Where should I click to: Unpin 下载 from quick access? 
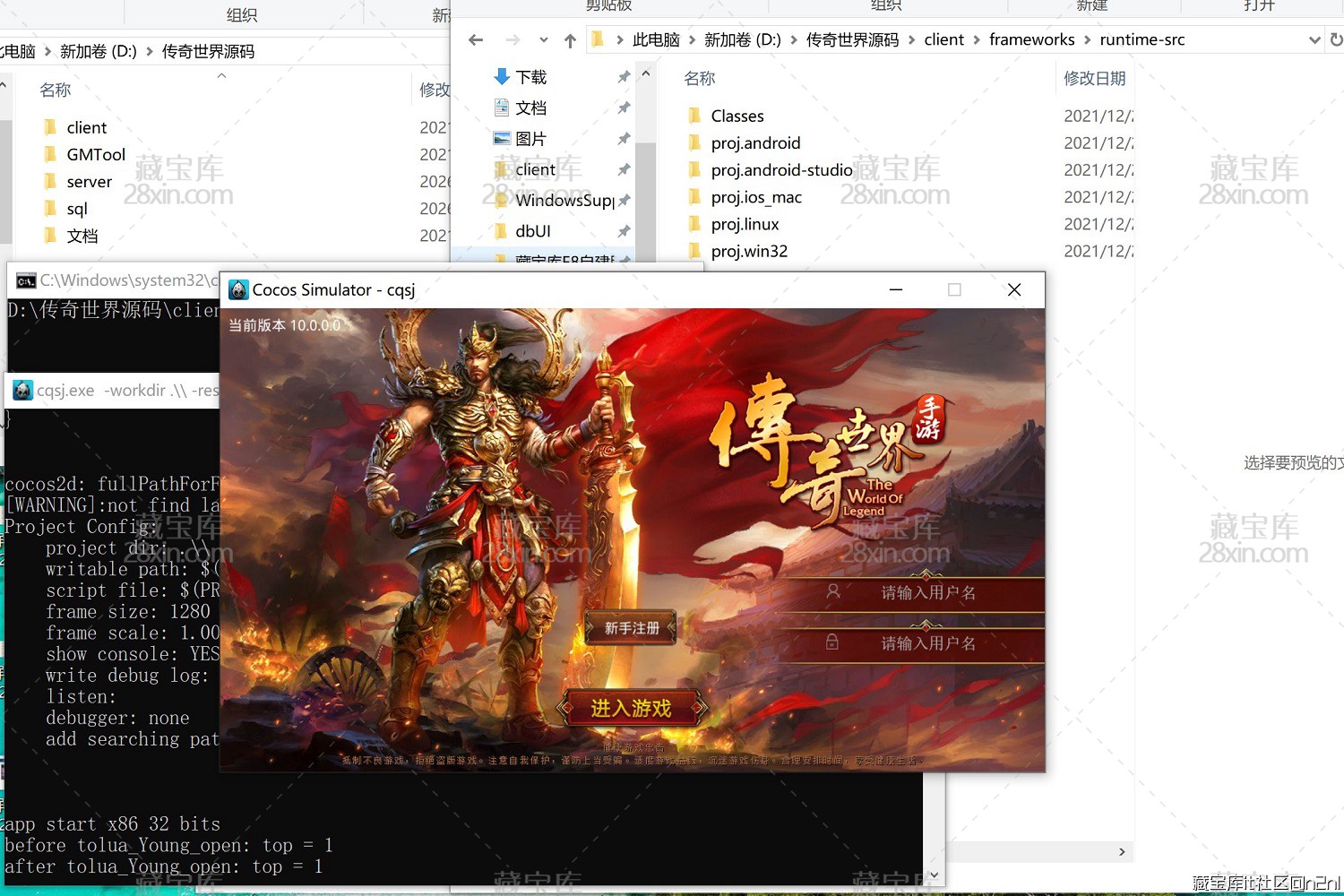tap(624, 76)
